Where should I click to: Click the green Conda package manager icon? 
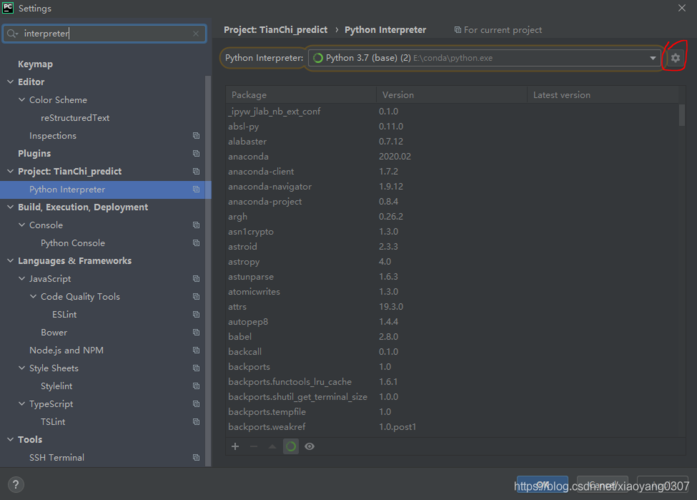tap(290, 446)
